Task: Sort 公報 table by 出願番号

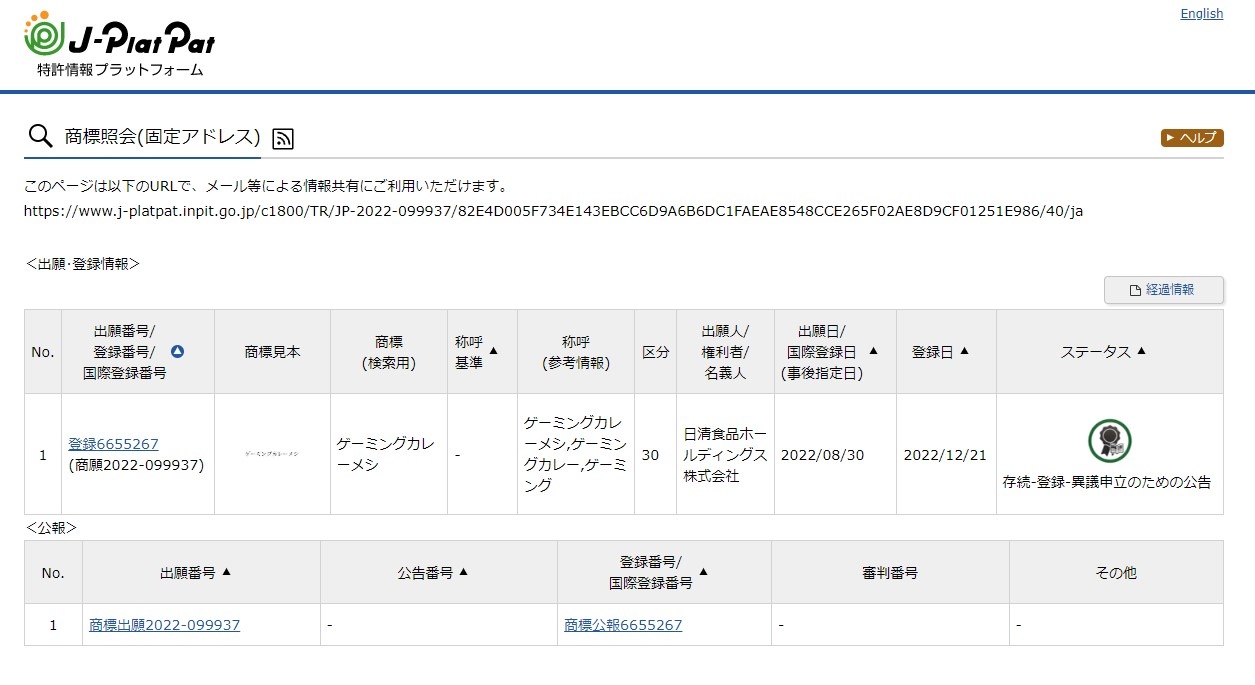Action: 226,572
